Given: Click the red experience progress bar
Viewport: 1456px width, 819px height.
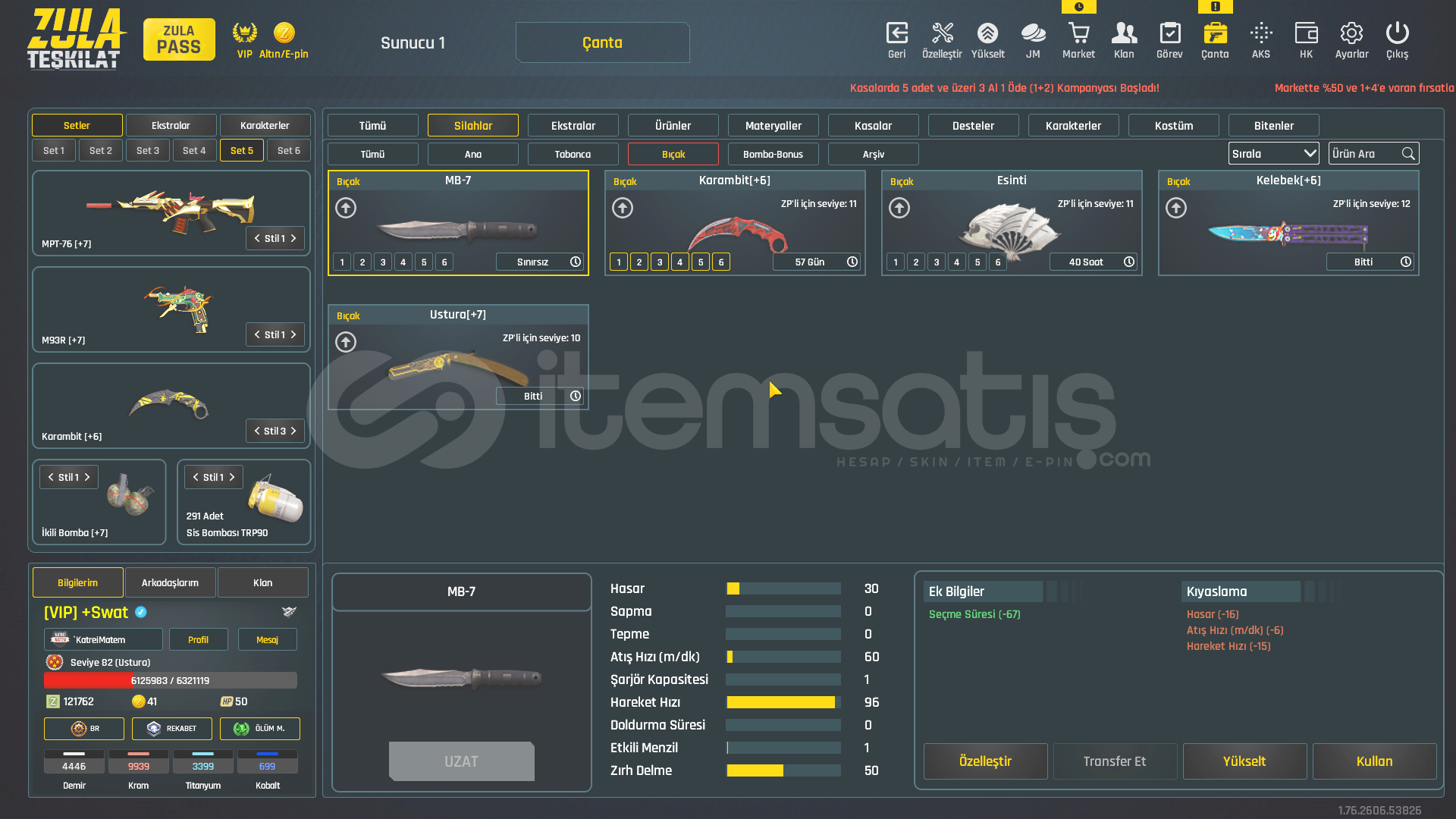Looking at the screenshot, I should point(171,680).
